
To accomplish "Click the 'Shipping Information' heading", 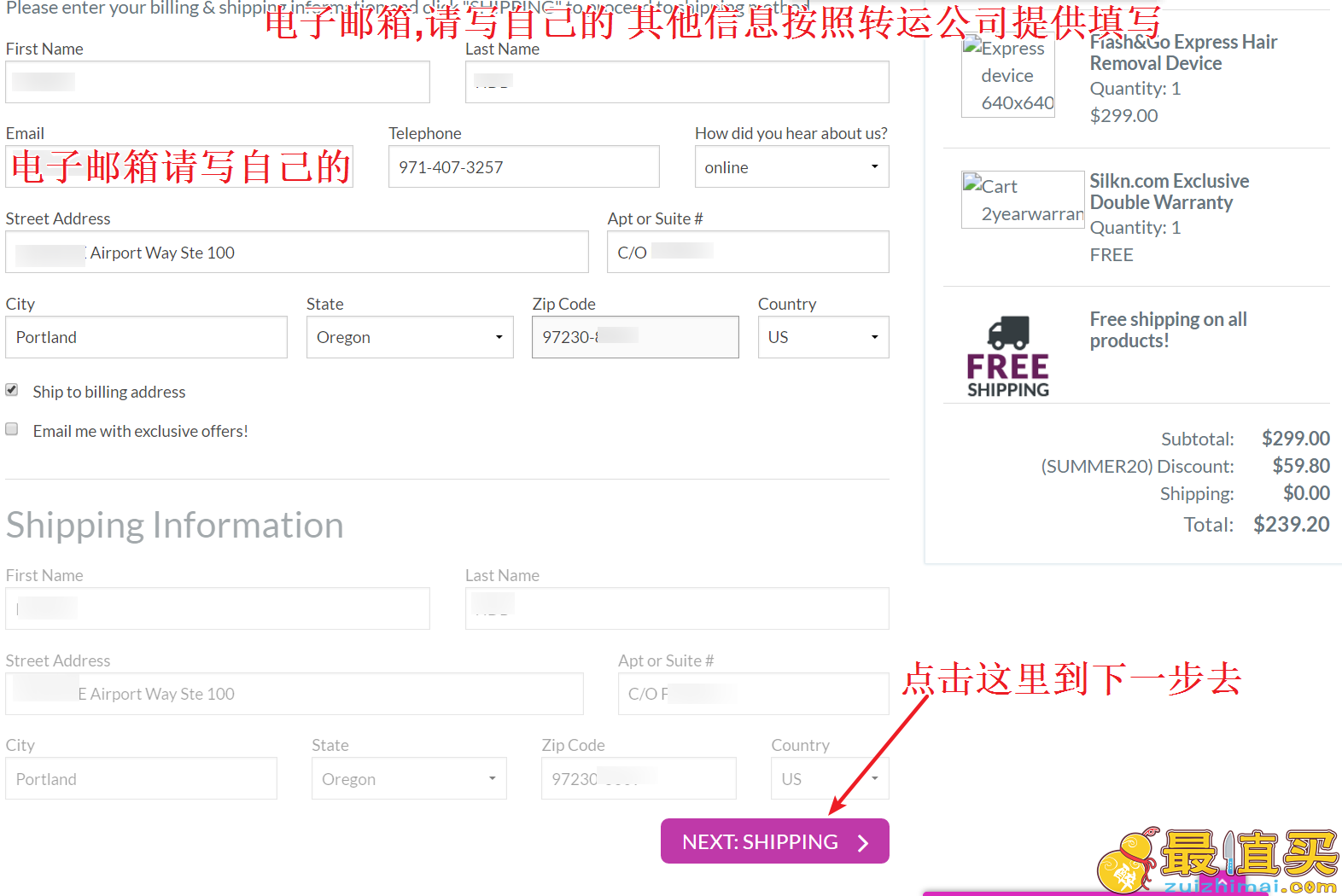I will pyautogui.click(x=175, y=526).
